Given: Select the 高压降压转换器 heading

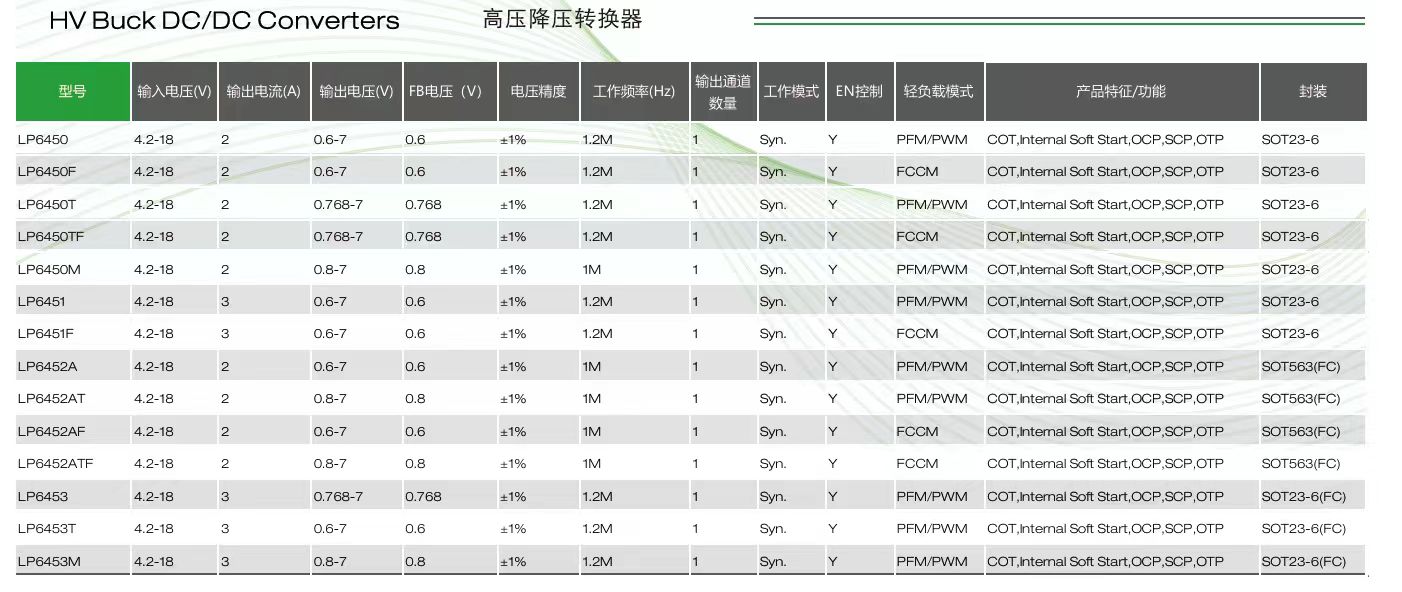Looking at the screenshot, I should [561, 19].
